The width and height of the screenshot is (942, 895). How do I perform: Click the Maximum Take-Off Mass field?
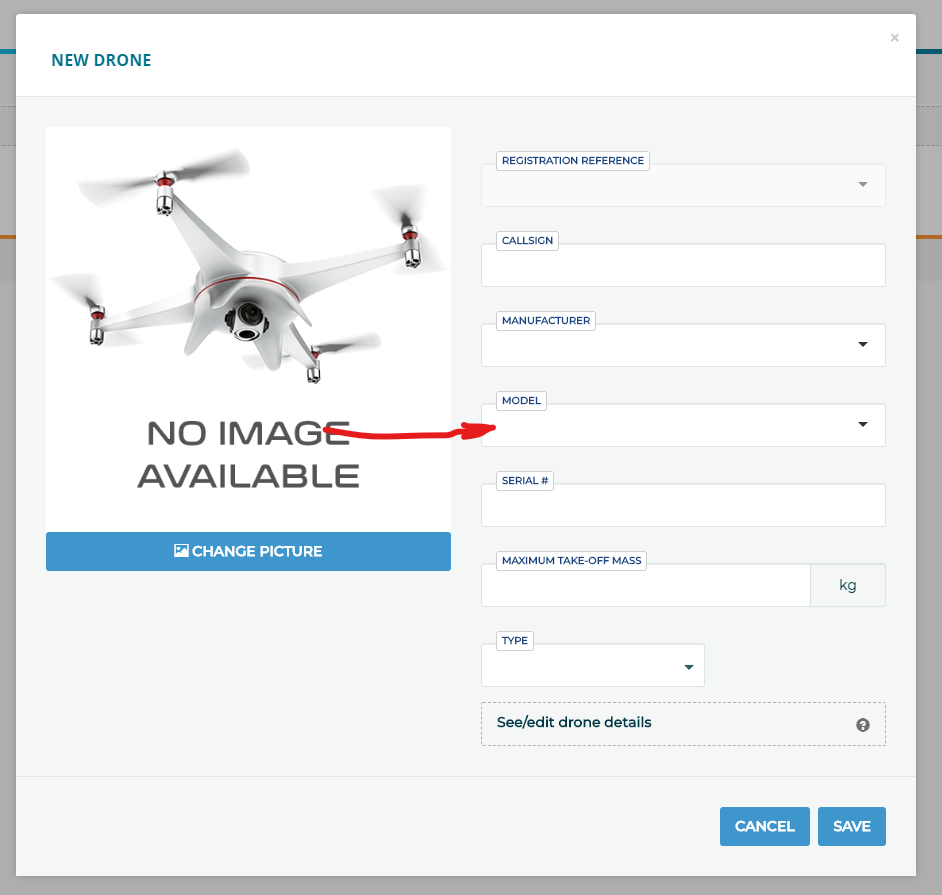point(645,585)
